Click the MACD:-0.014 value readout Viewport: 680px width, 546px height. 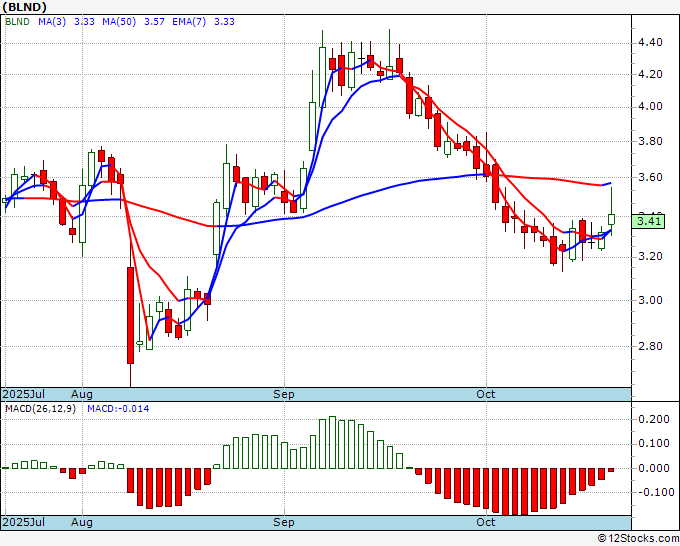click(x=118, y=409)
